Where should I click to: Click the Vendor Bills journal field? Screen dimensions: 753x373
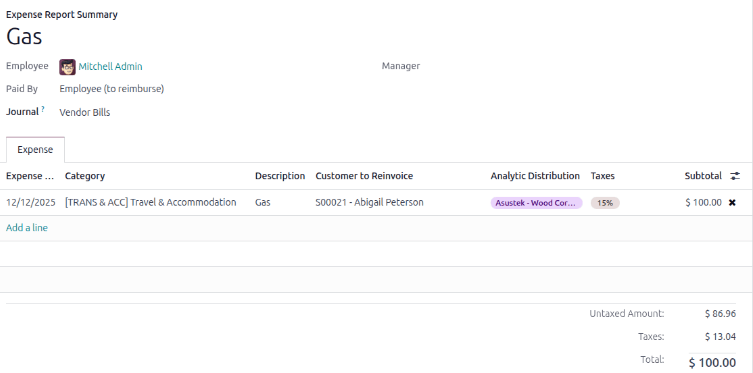(85, 113)
